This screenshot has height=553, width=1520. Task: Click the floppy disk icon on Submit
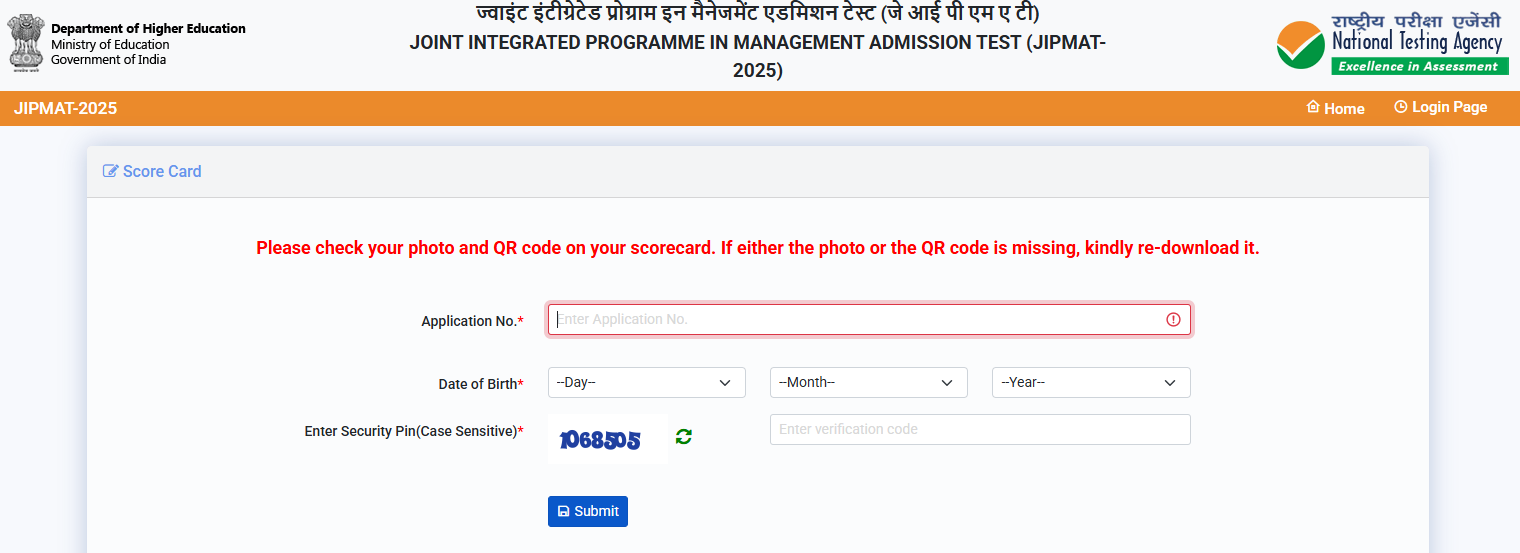(x=563, y=511)
